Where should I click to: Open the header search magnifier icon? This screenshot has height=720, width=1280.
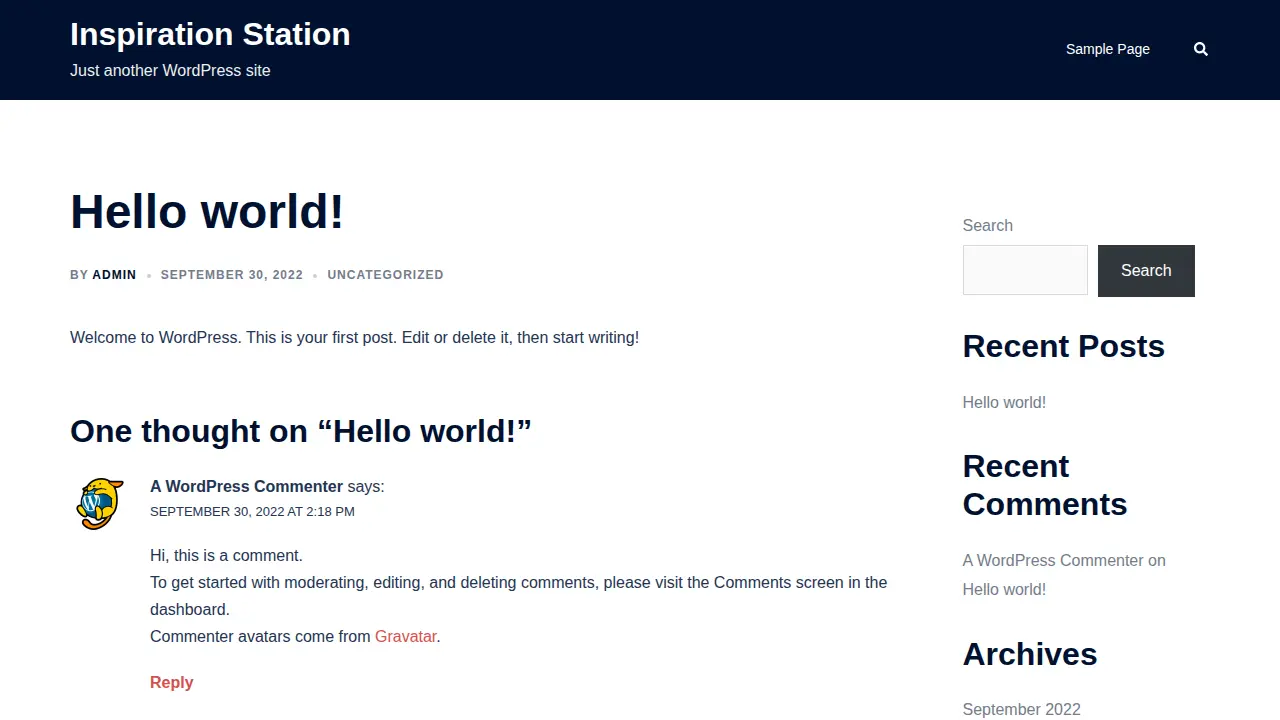coord(1201,49)
